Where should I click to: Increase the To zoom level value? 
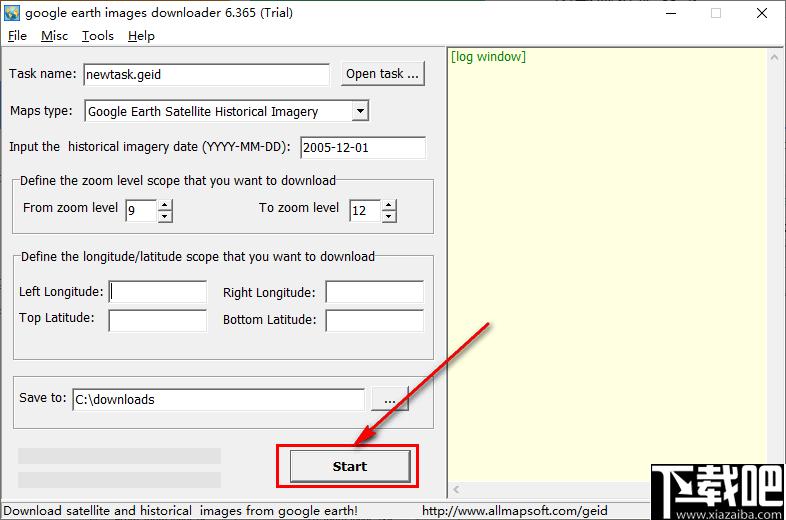pyautogui.click(x=388, y=205)
